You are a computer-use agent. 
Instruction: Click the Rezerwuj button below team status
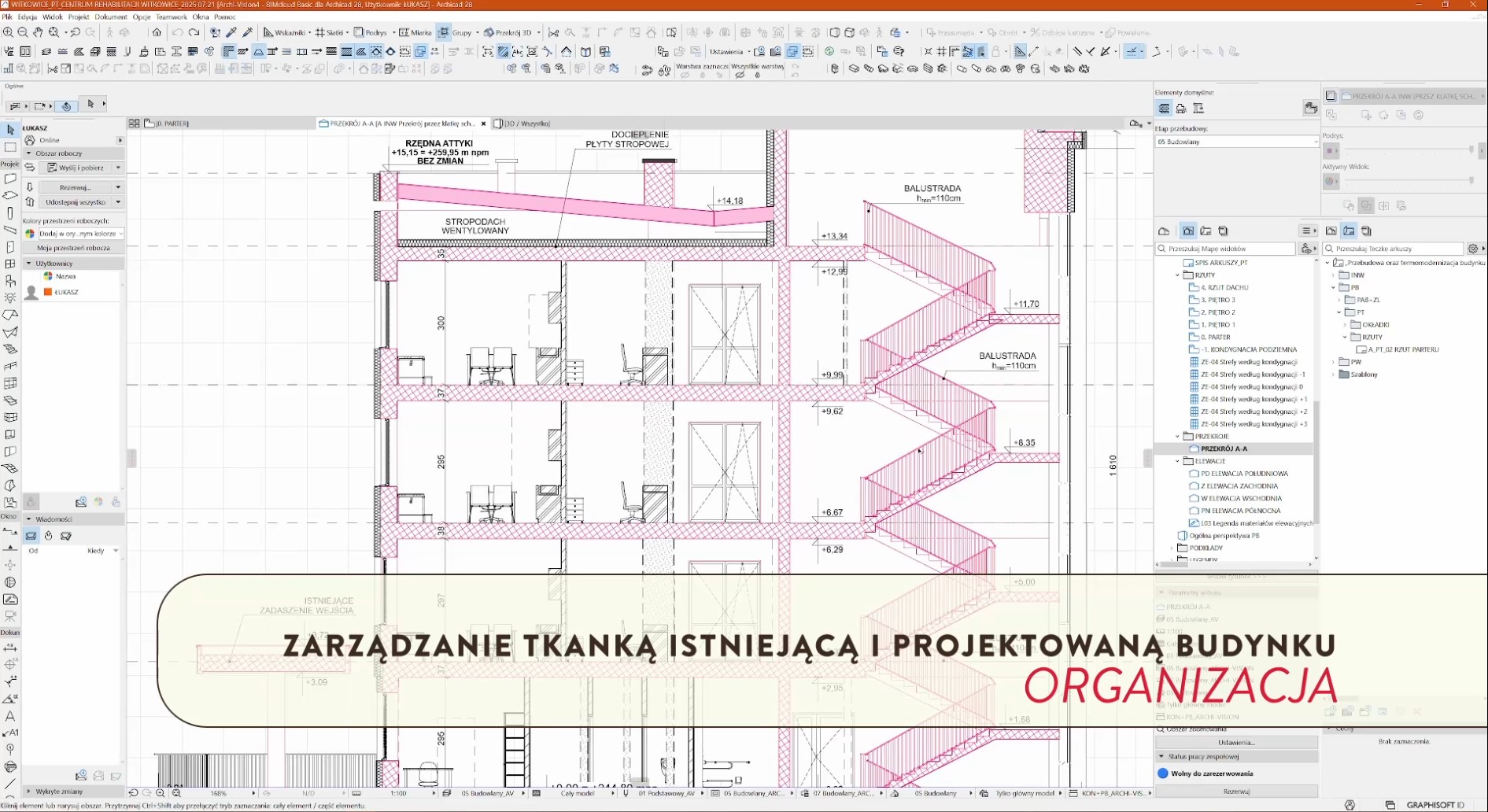click(x=1236, y=792)
